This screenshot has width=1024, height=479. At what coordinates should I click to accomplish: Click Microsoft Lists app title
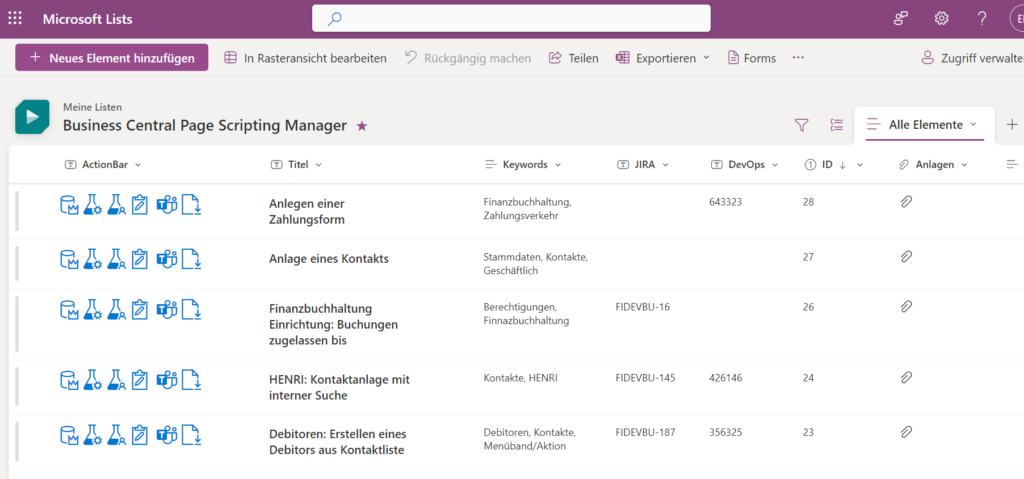(88, 19)
